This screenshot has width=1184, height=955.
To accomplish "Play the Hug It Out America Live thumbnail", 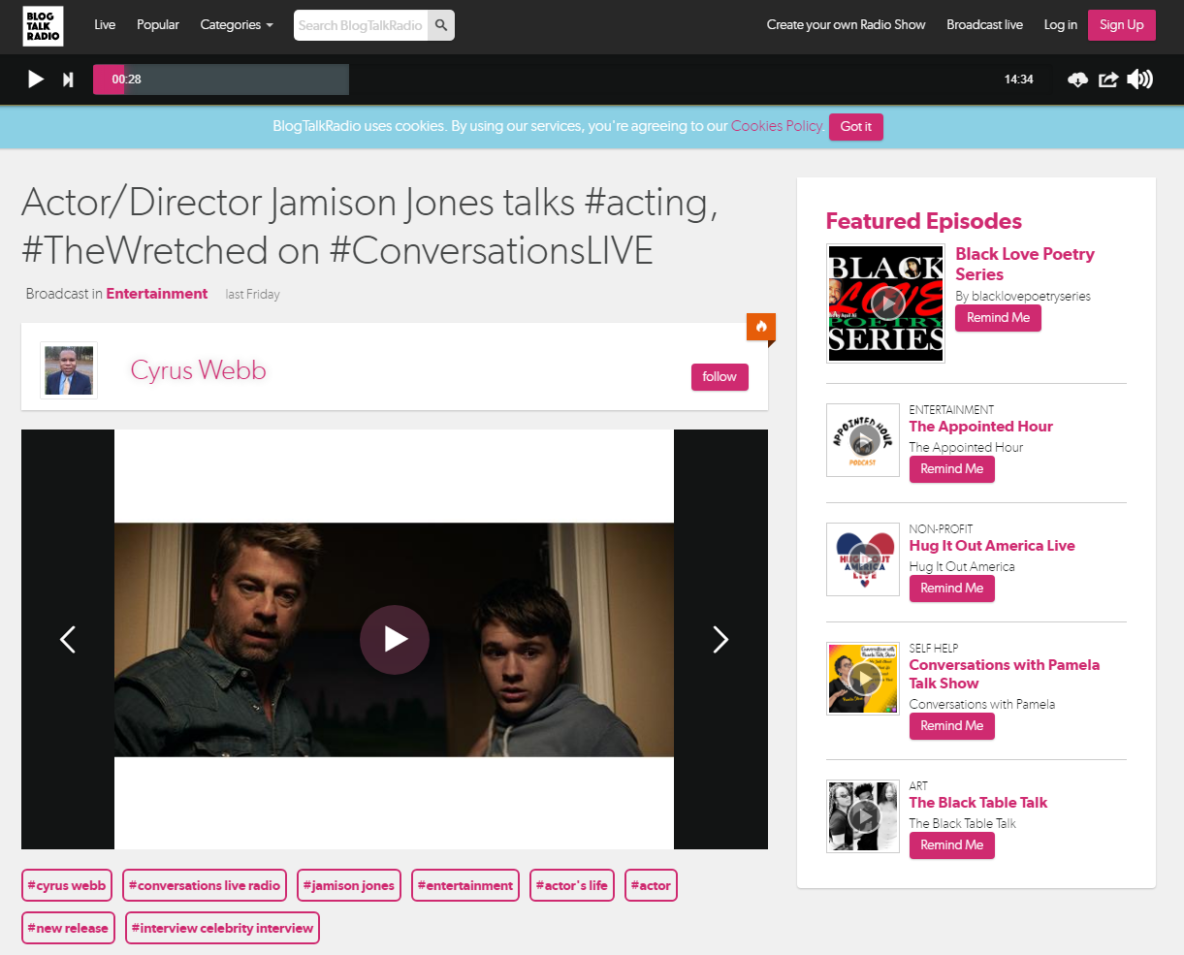I will point(863,559).
